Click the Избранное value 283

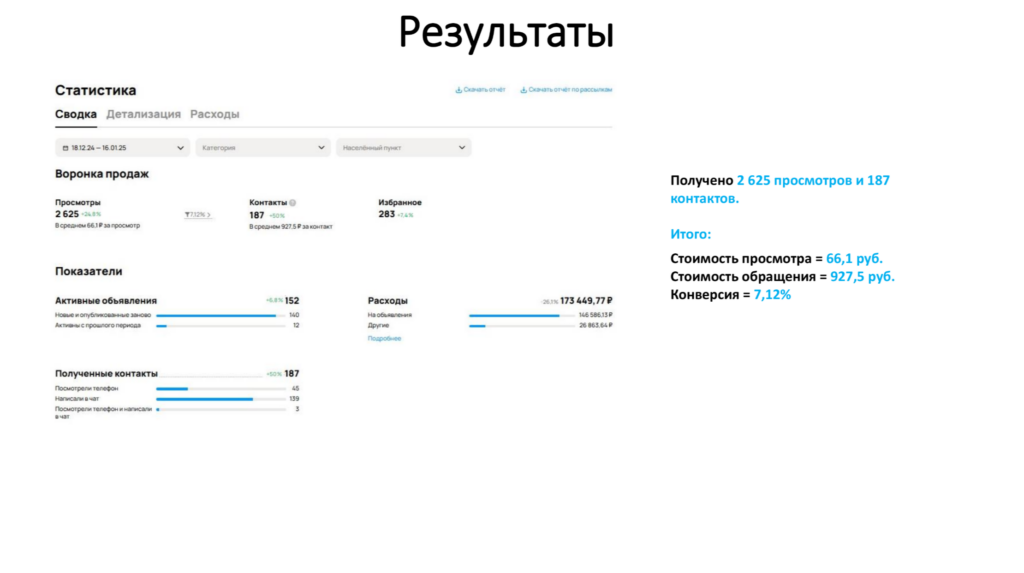pos(387,214)
